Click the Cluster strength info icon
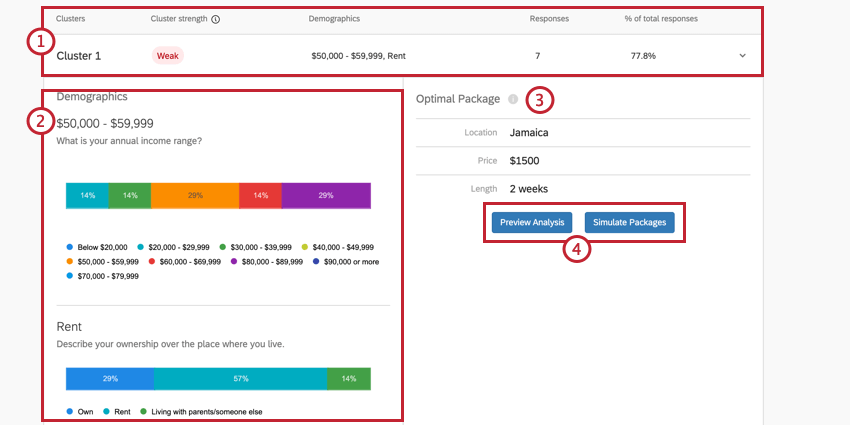Viewport: 850px width, 425px height. 216,19
